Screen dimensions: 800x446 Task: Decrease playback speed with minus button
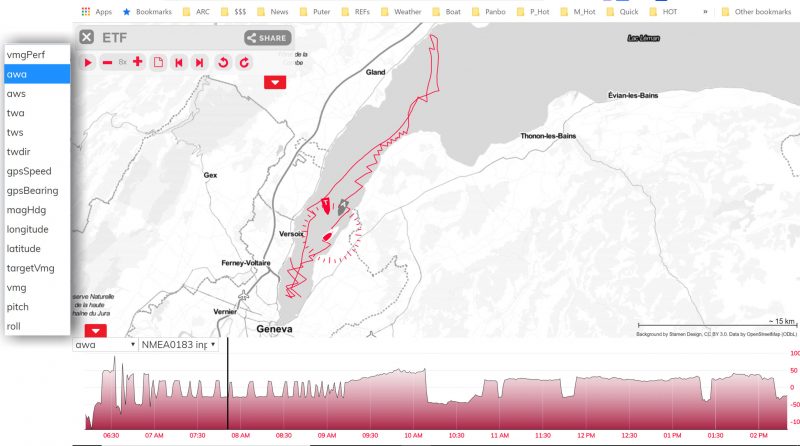click(x=107, y=63)
